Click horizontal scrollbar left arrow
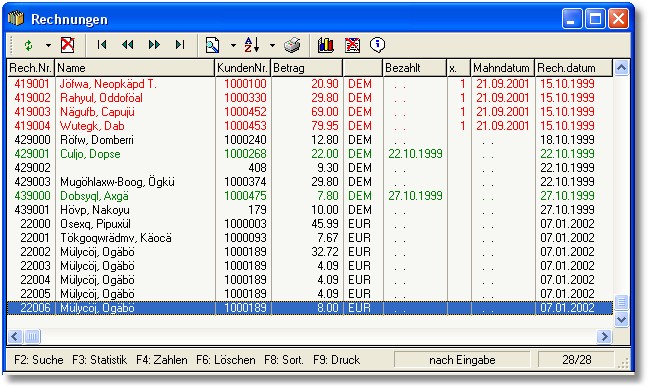Image resolution: width=649 pixels, height=389 pixels. click(x=15, y=336)
